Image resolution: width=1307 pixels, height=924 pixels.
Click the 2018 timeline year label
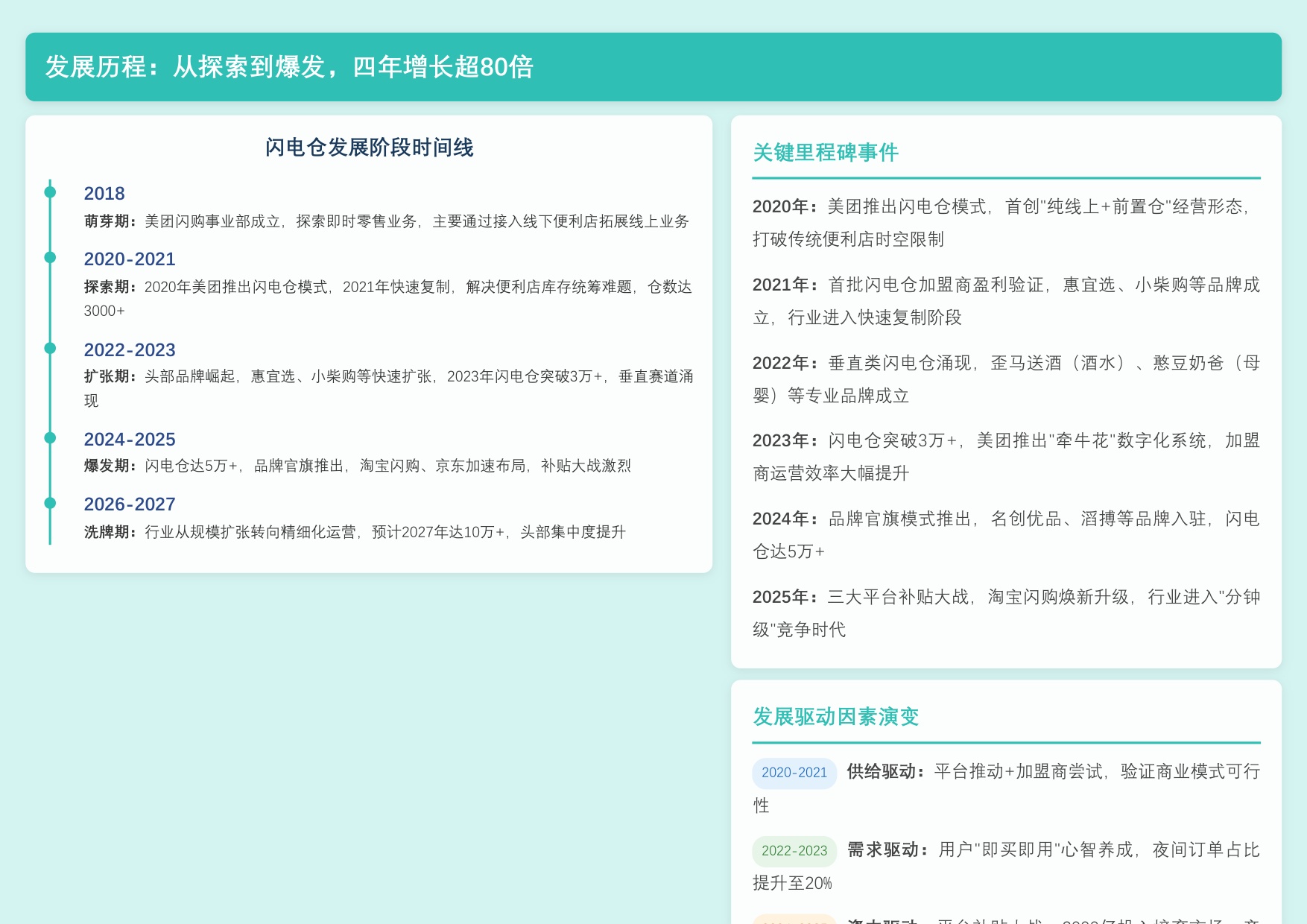click(x=104, y=194)
